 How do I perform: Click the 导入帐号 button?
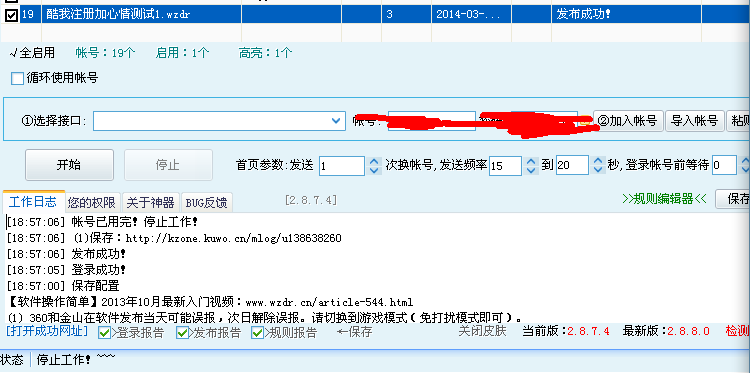[x=694, y=121]
